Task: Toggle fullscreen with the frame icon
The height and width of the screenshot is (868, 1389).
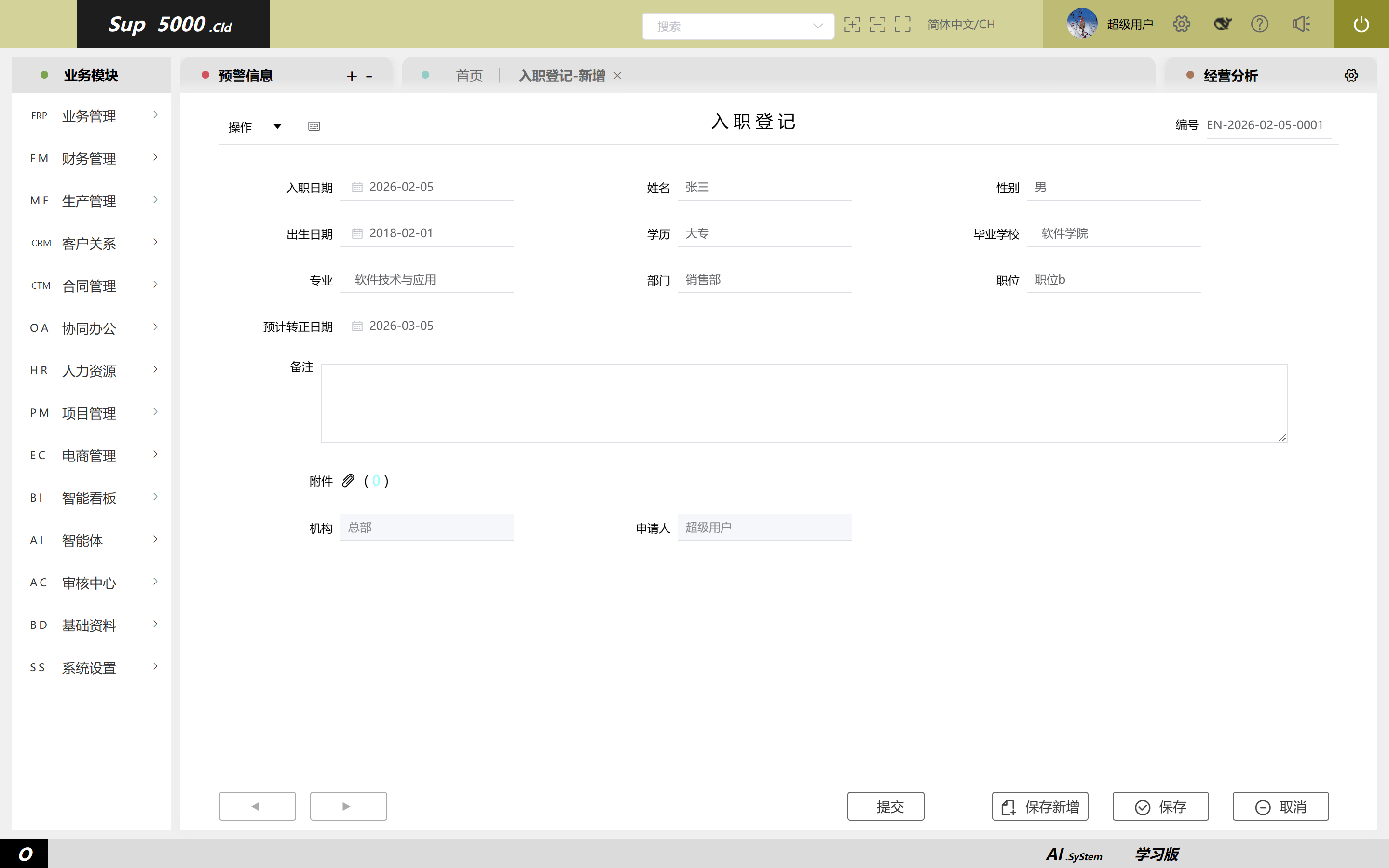Action: tap(902, 24)
